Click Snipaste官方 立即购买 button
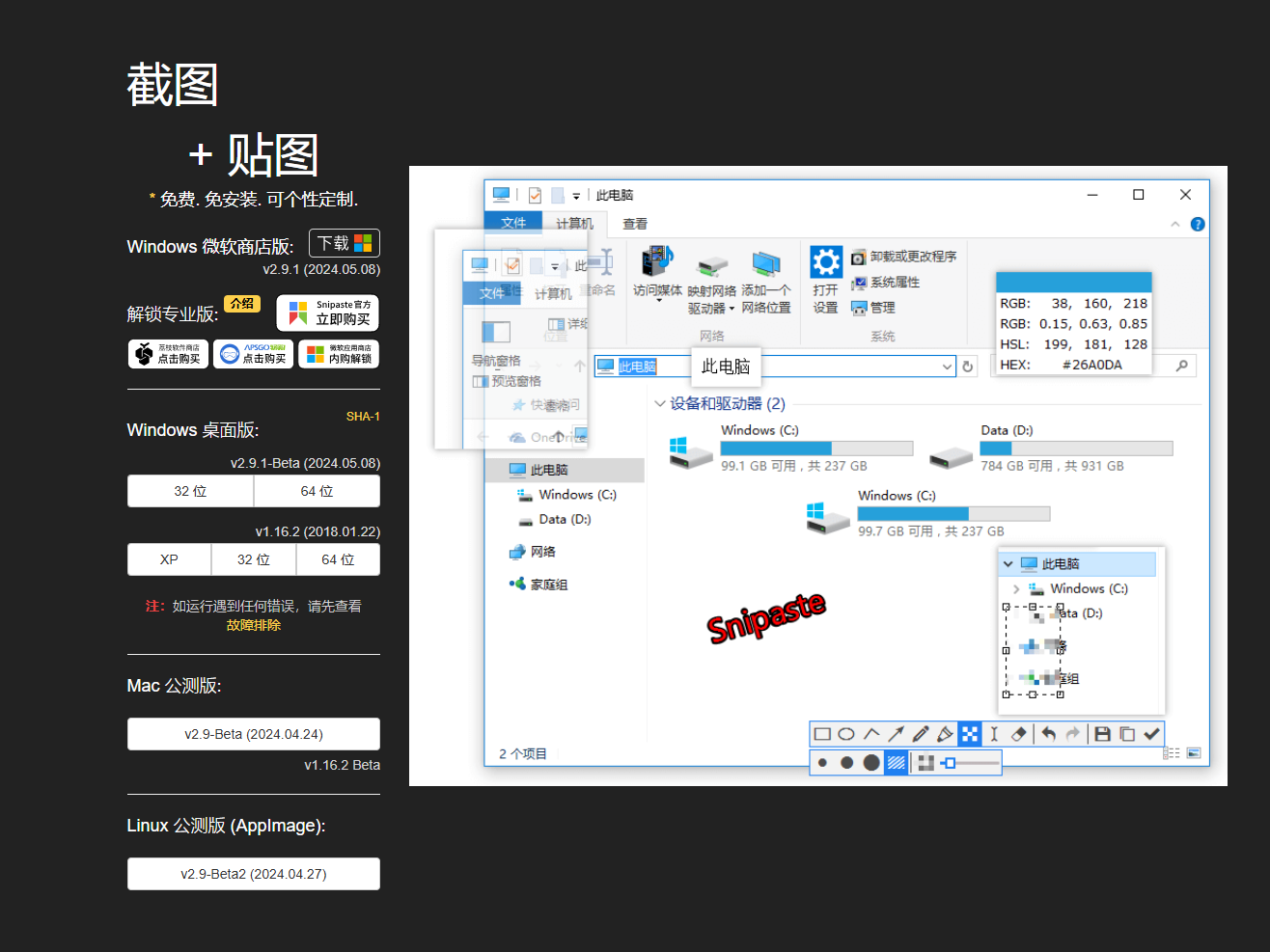The height and width of the screenshot is (952, 1270). point(327,313)
